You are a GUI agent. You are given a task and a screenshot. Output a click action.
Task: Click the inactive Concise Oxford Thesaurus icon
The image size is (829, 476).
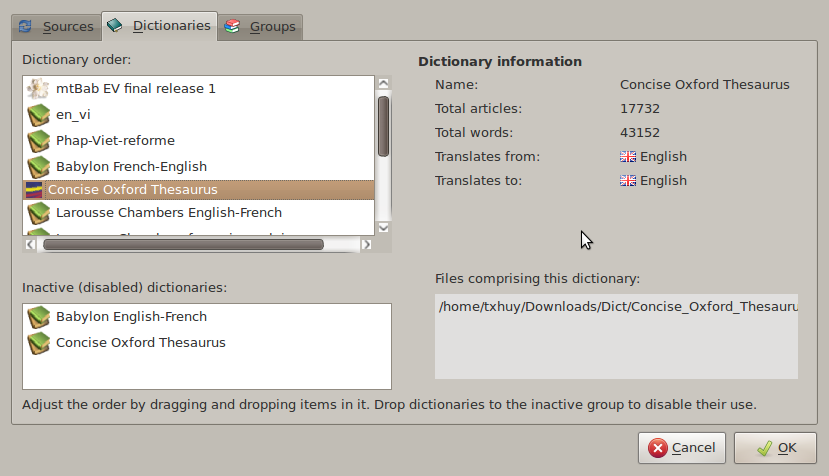[x=38, y=343]
